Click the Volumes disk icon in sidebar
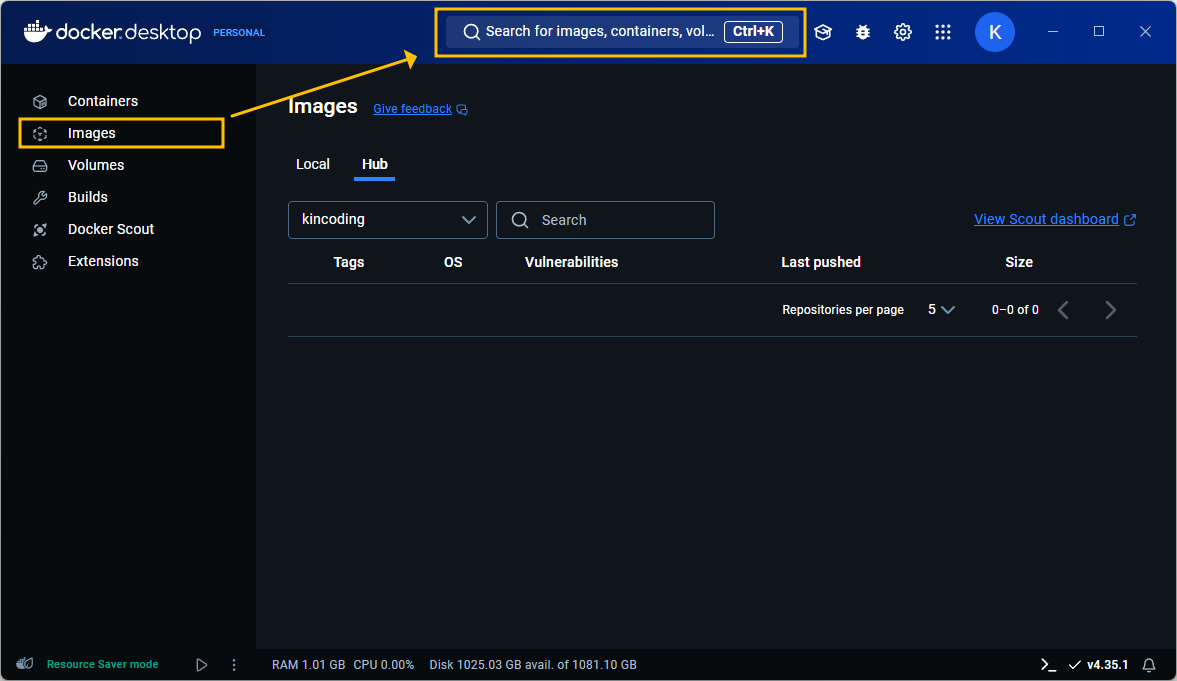1177x681 pixels. click(x=40, y=166)
